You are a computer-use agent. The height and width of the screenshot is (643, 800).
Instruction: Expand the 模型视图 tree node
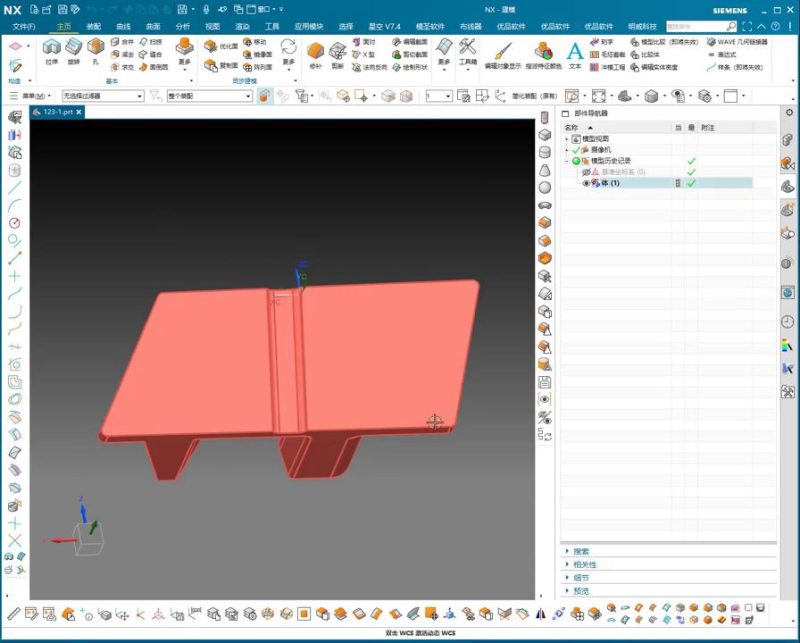pos(567,138)
